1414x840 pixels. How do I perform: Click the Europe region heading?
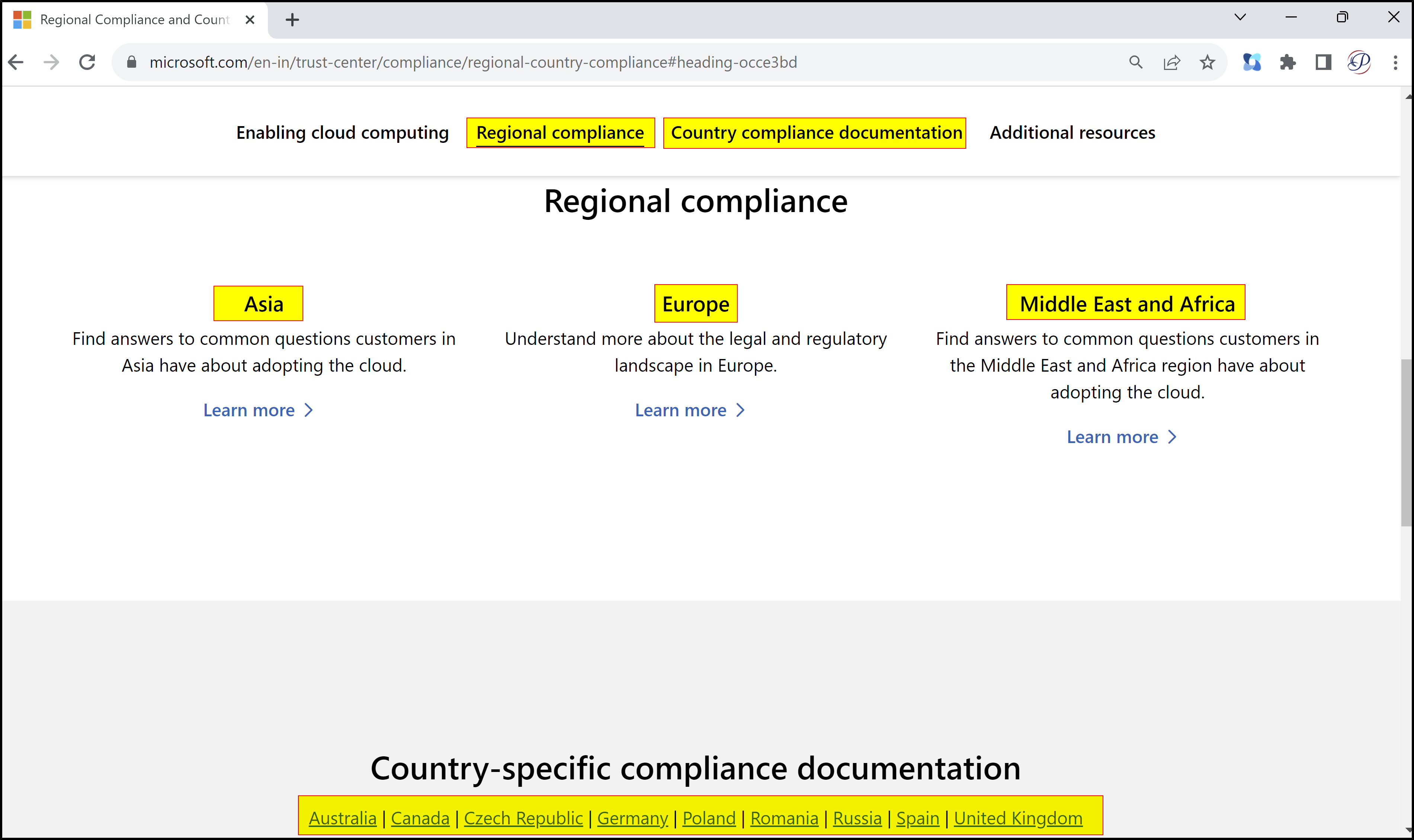point(696,304)
